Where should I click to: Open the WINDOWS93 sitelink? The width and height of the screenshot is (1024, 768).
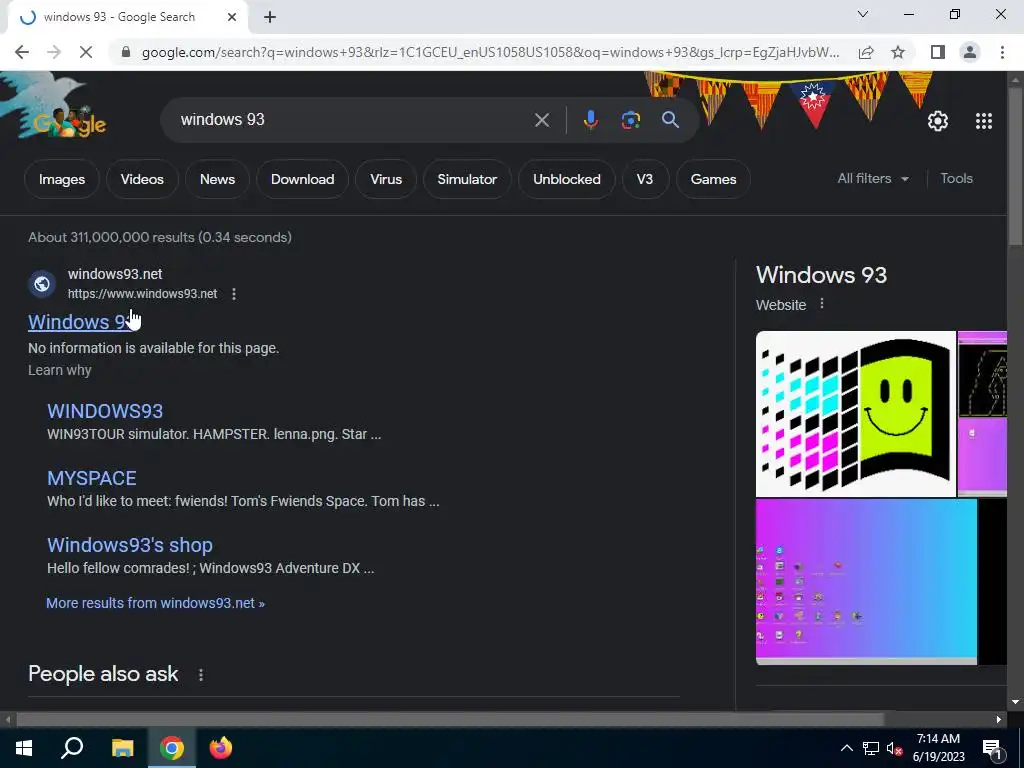(105, 411)
